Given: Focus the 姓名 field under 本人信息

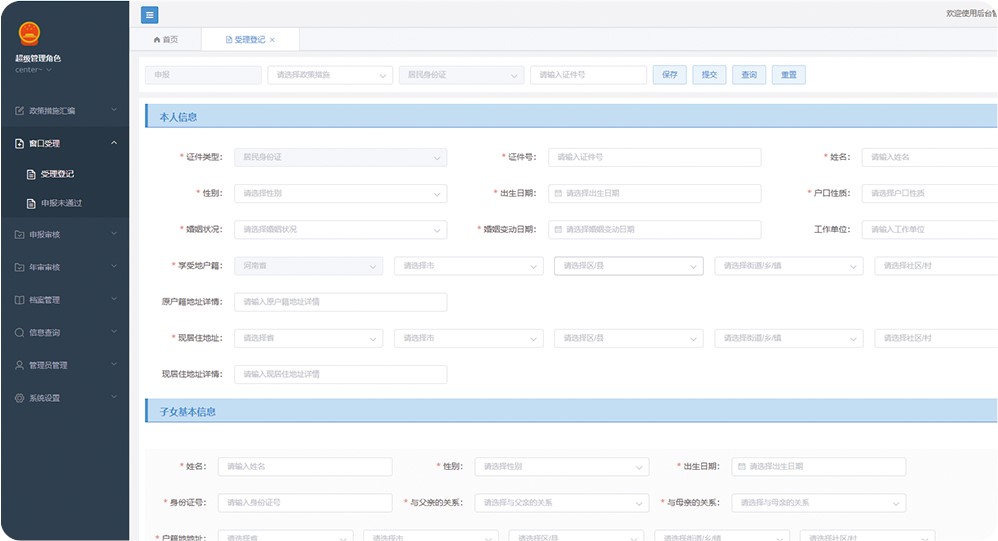Looking at the screenshot, I should coord(929,157).
